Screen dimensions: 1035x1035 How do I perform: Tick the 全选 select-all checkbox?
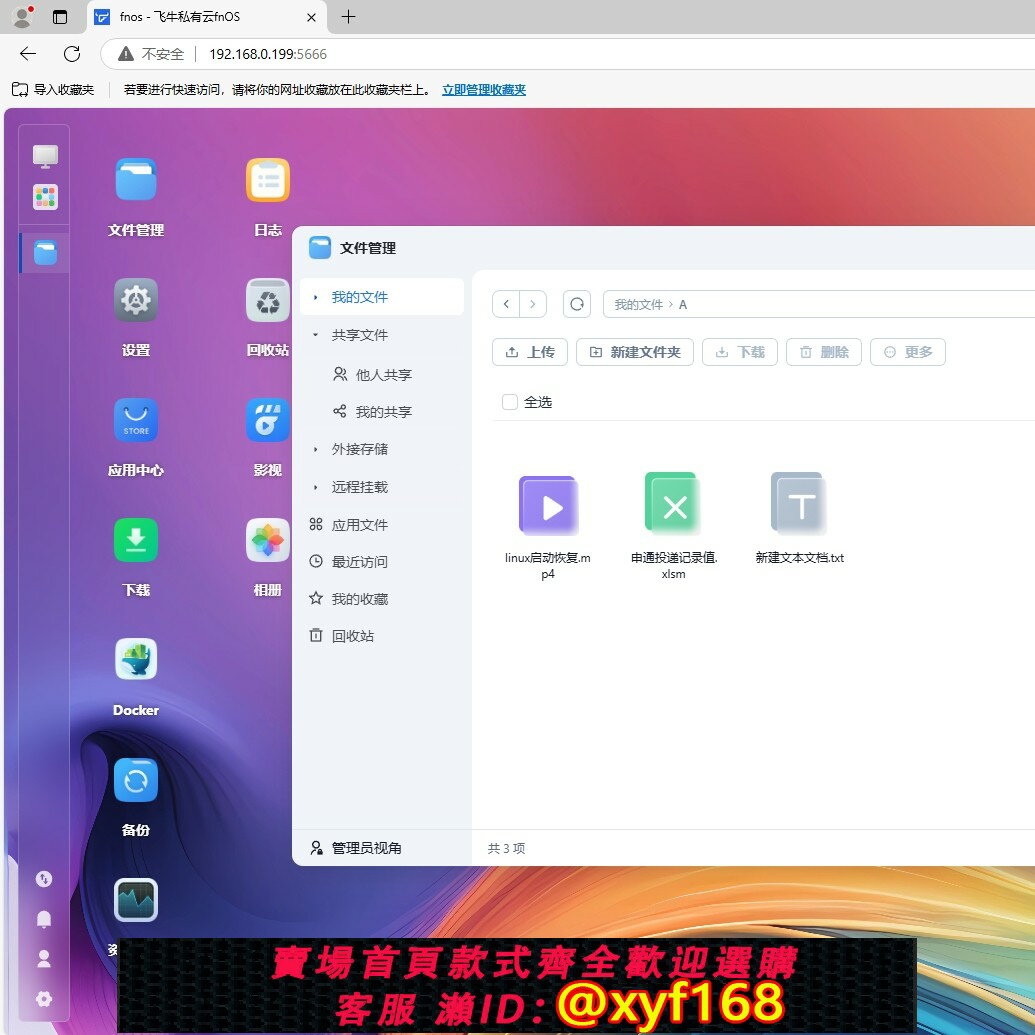[510, 402]
